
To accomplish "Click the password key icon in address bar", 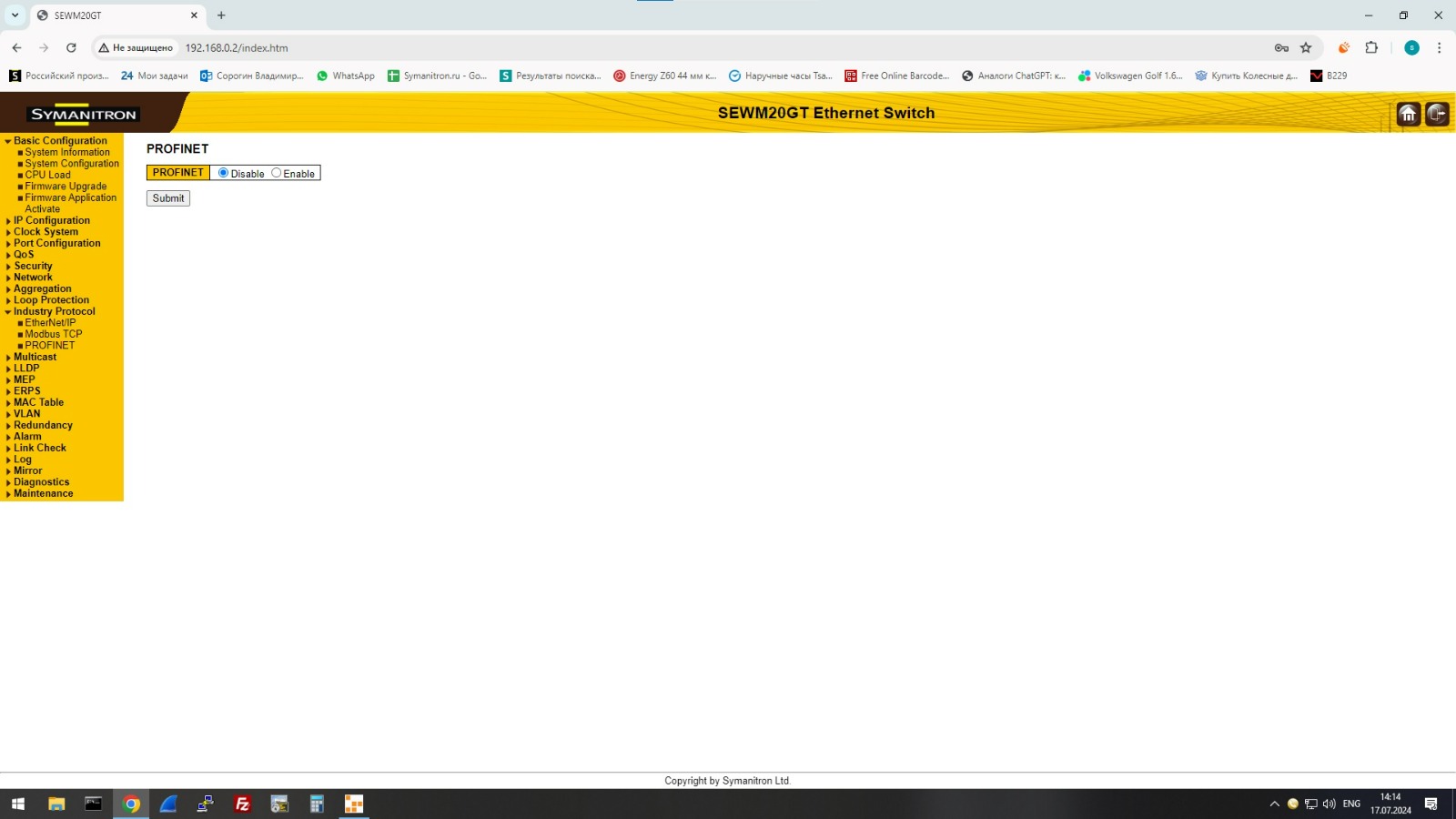I will tap(1281, 48).
